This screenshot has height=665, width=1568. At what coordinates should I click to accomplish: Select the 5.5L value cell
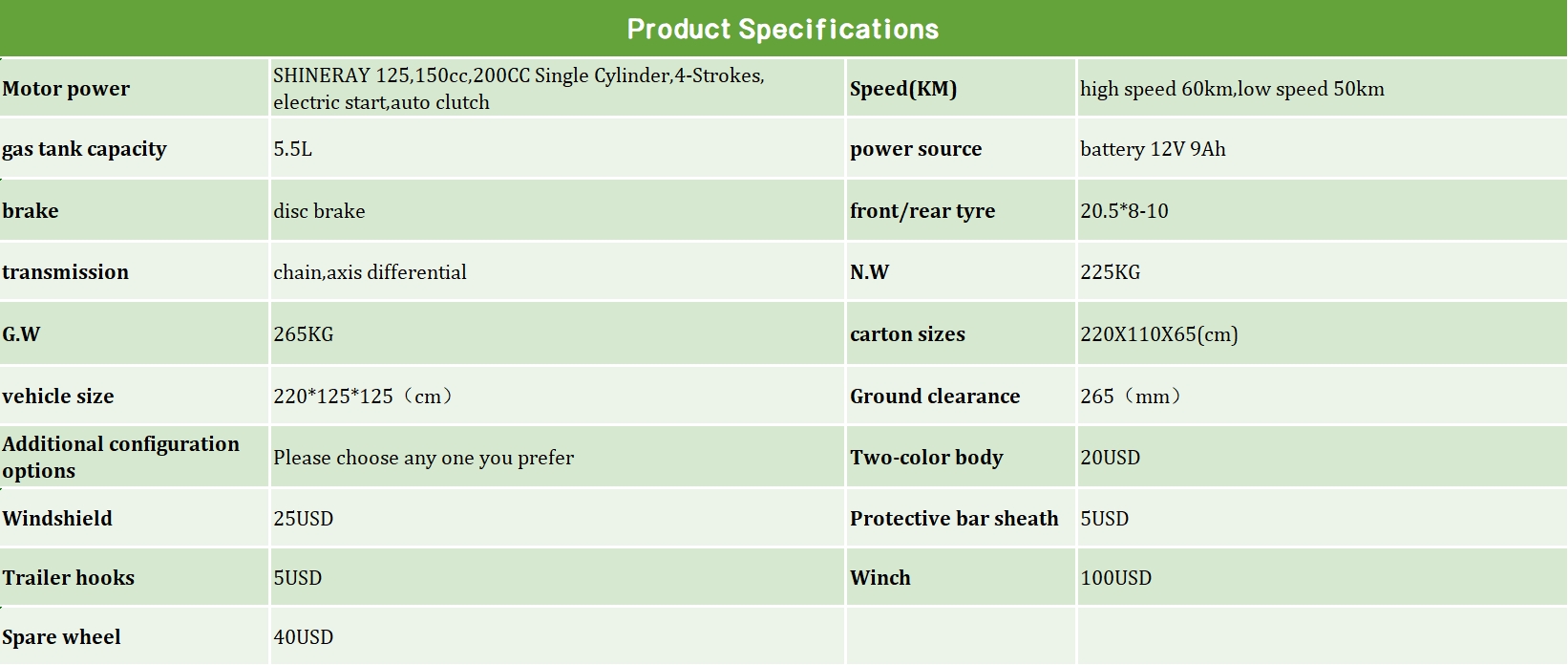tap(292, 149)
